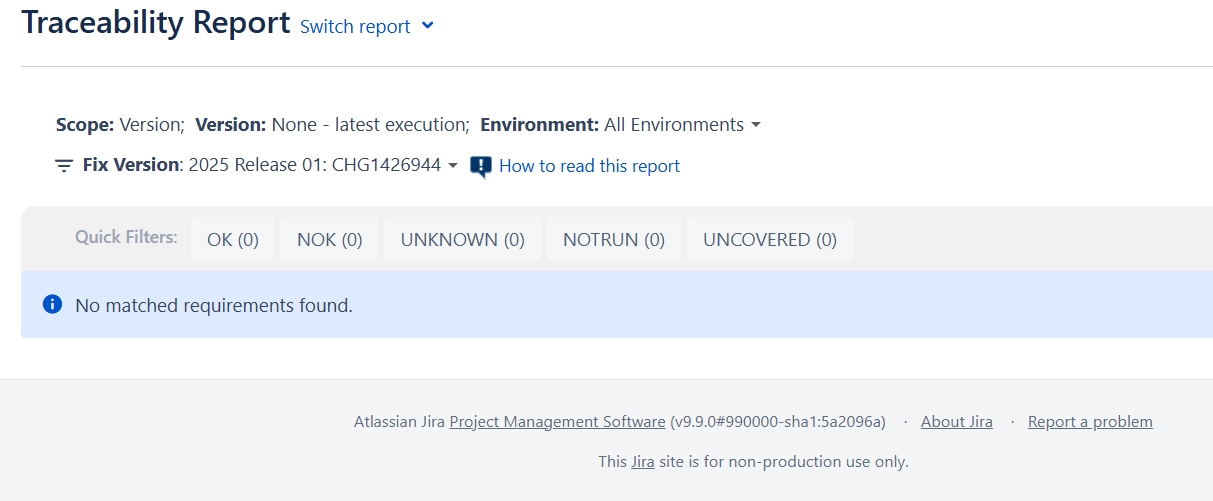Expand the All Environments dropdown
Screen dimensions: 1213x501
click(x=682, y=125)
